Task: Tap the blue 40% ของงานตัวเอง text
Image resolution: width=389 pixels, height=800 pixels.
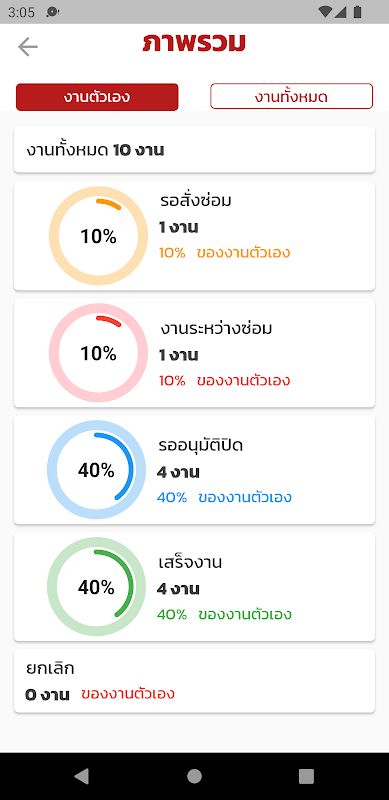Action: point(224,497)
